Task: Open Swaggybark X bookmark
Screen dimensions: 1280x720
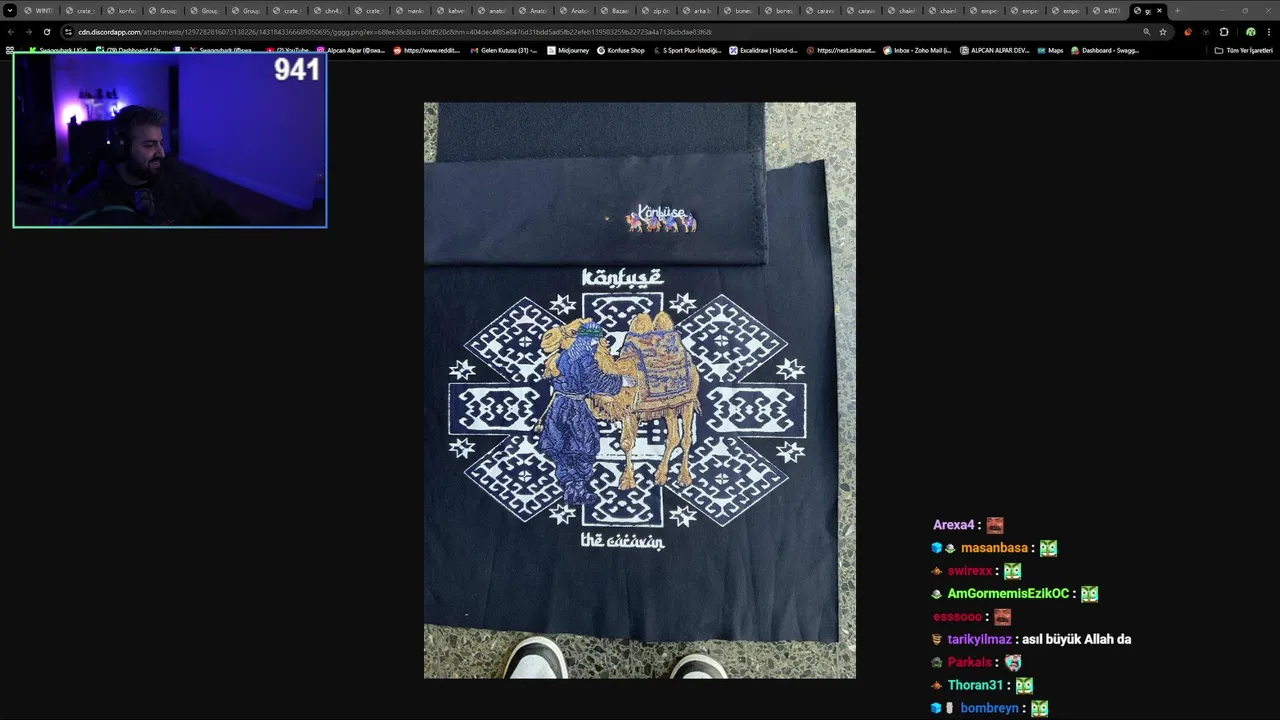Action: tap(220, 50)
